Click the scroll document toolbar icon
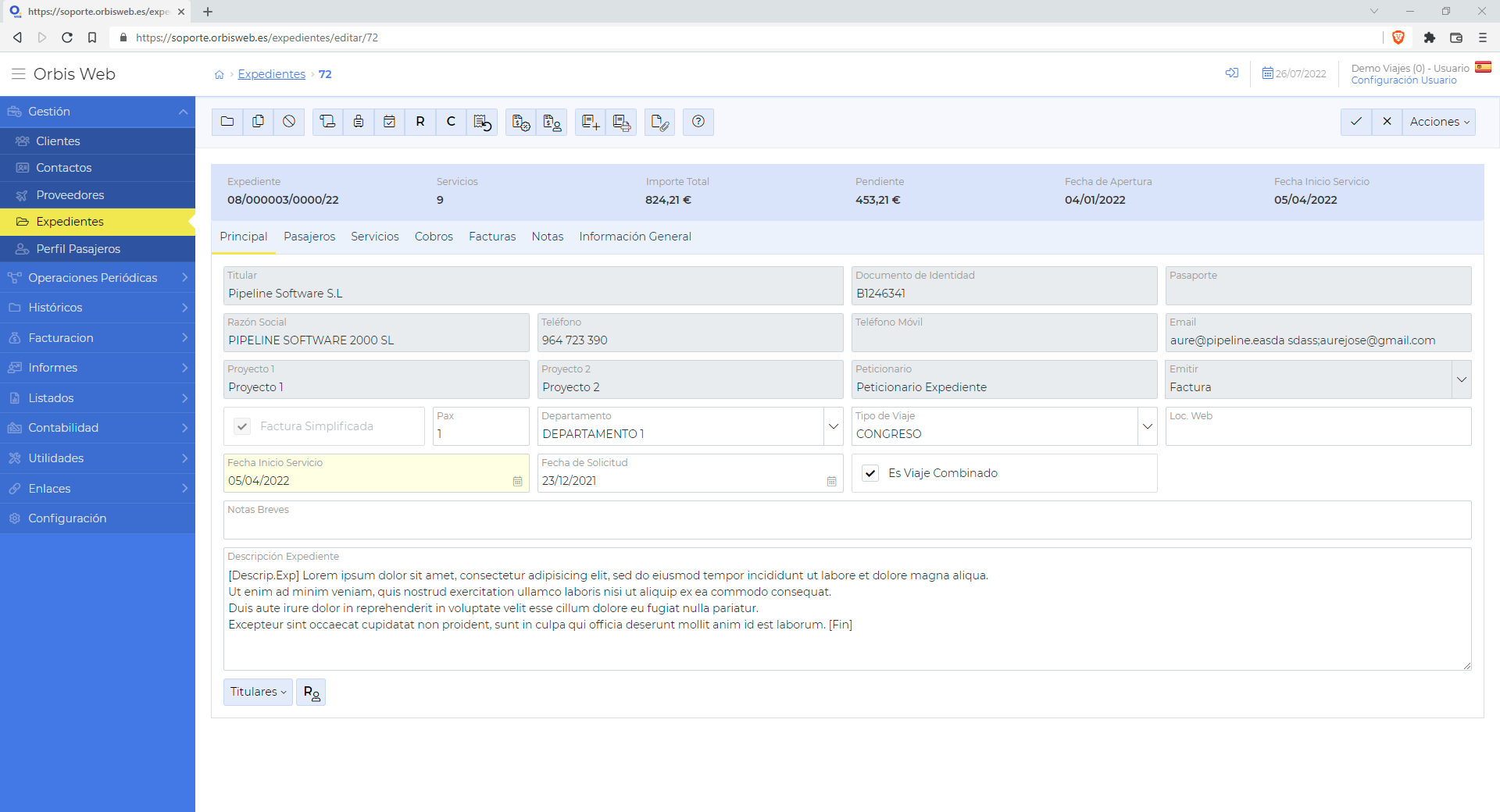The image size is (1500, 812). (x=328, y=122)
